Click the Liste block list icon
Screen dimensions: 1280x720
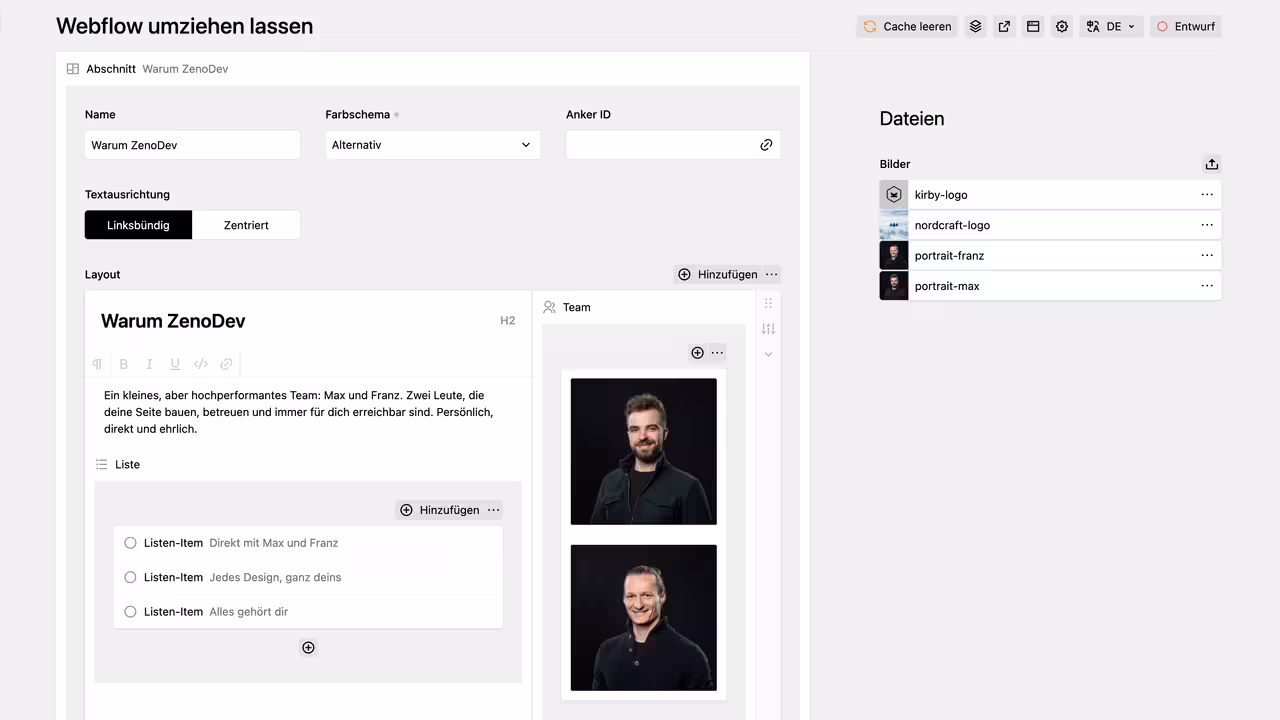point(101,464)
